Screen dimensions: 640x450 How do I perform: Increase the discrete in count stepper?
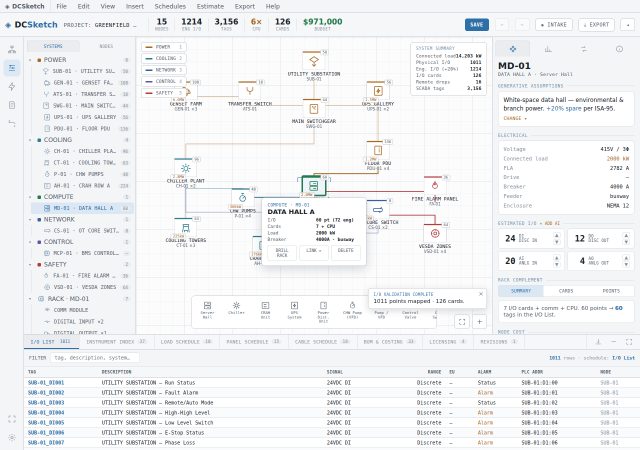(557, 235)
